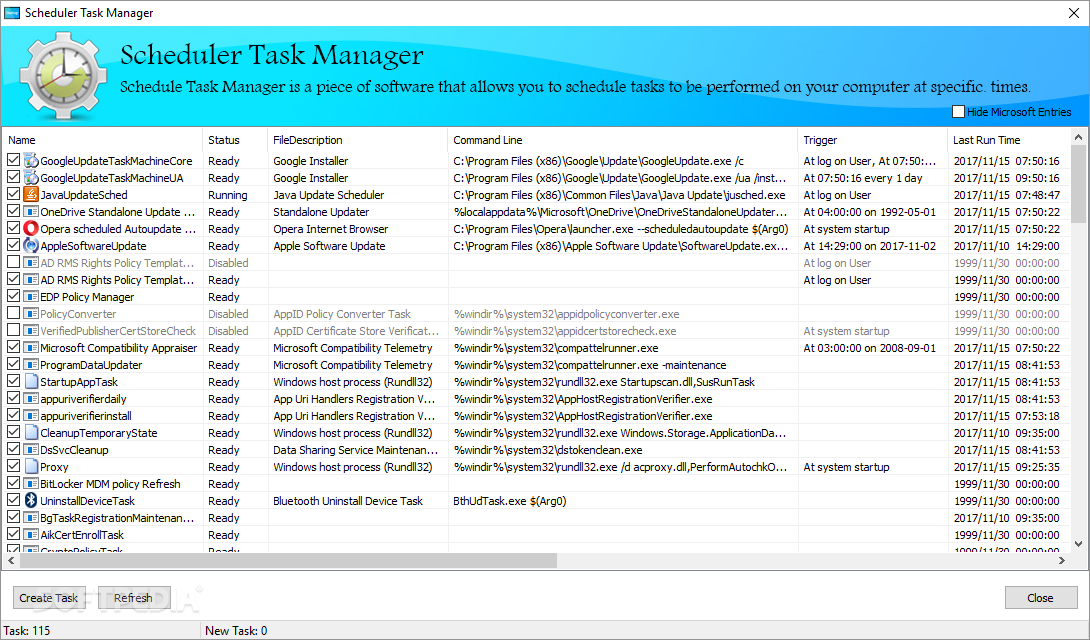1090x640 pixels.
Task: Click the title bar application icon
Action: (x=12, y=13)
